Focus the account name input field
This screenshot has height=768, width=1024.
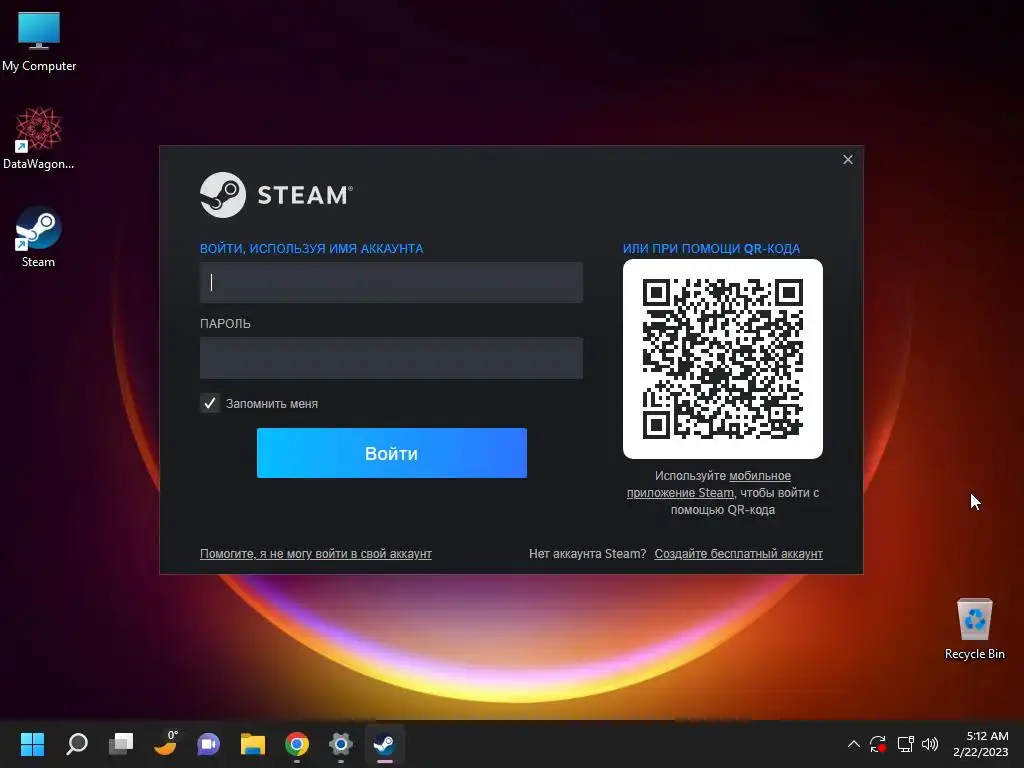391,282
